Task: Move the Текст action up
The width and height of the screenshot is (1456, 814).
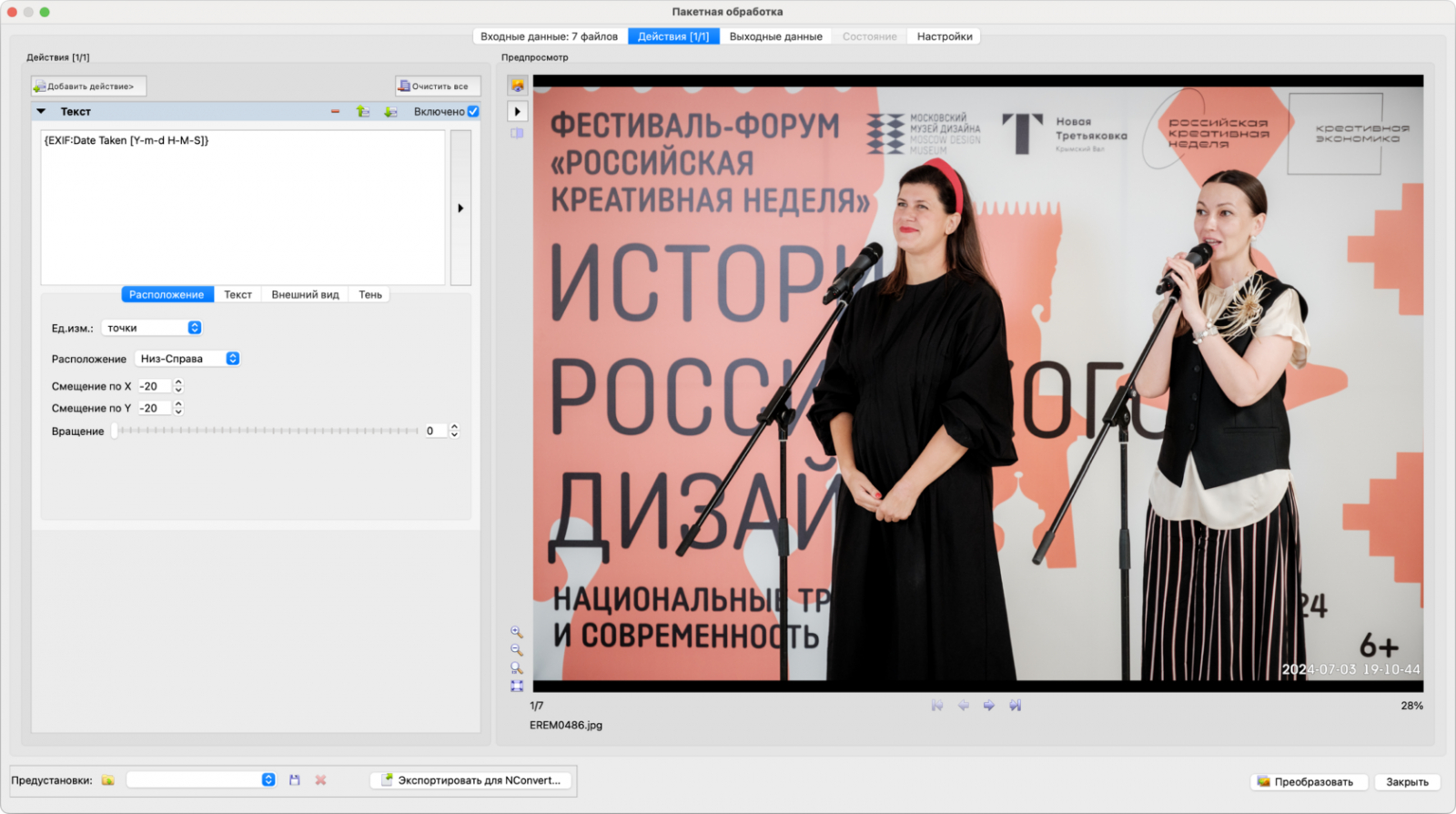Action: (362, 112)
